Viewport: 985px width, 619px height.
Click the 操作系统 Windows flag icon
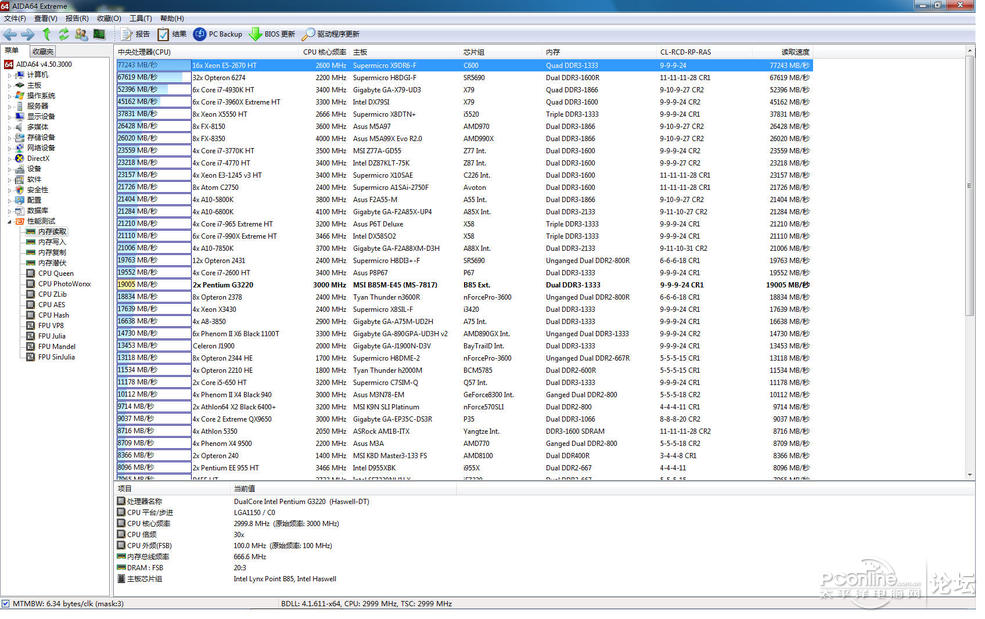click(19, 96)
